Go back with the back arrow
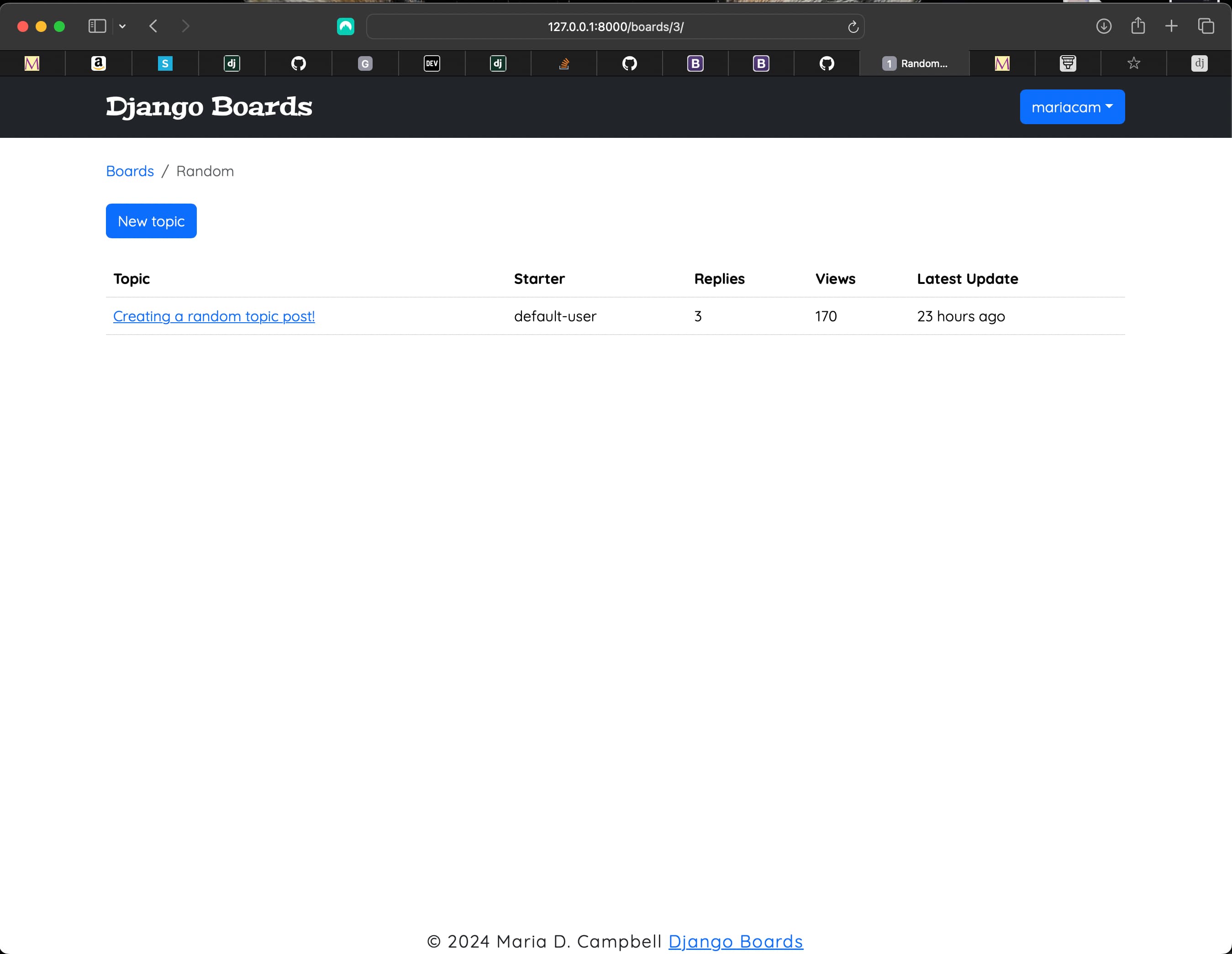This screenshot has width=1232, height=954. 153,26
